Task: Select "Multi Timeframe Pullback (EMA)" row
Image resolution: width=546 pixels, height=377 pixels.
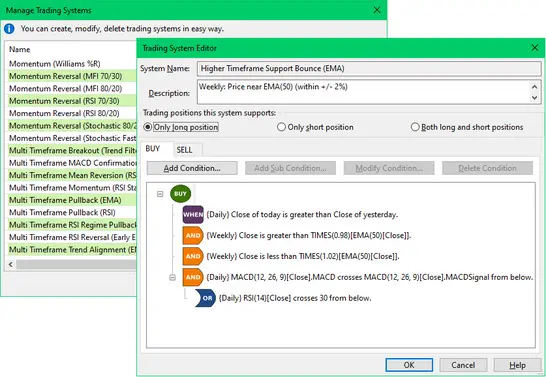Action: click(72, 200)
